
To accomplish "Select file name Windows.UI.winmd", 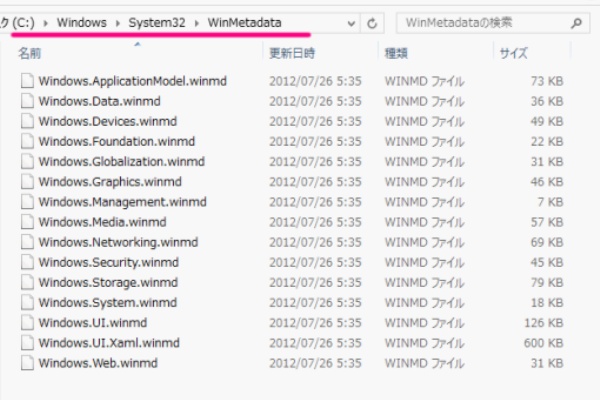I will click(93, 323).
